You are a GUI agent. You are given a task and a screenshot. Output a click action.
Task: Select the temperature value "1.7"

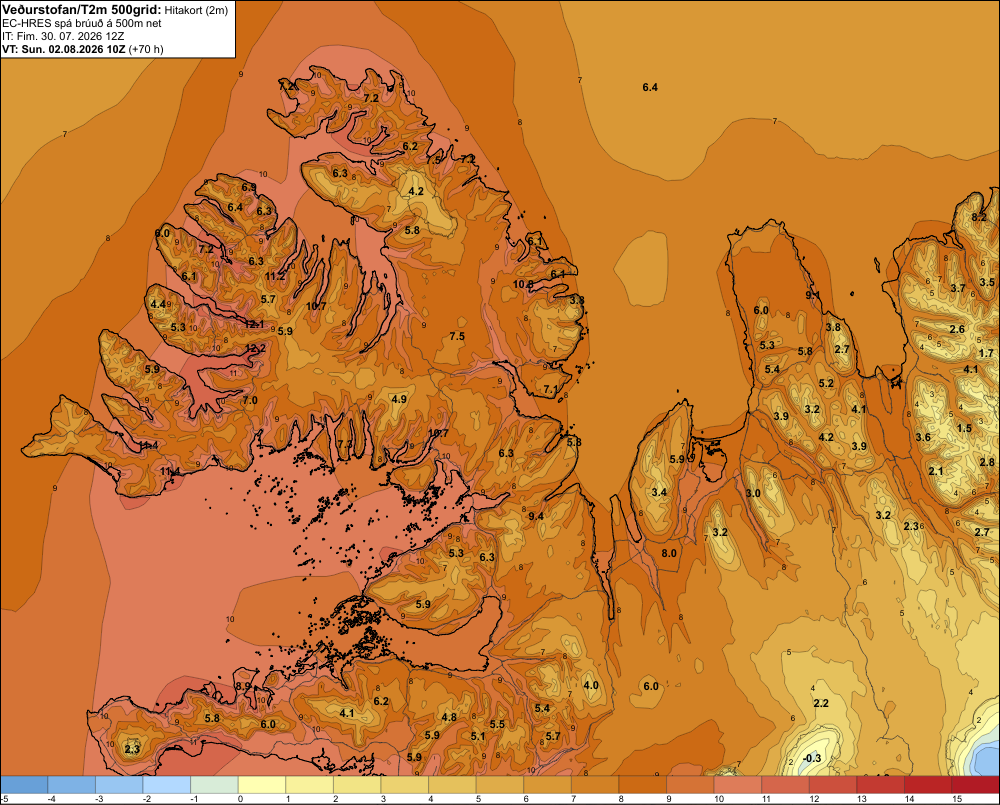coord(986,353)
